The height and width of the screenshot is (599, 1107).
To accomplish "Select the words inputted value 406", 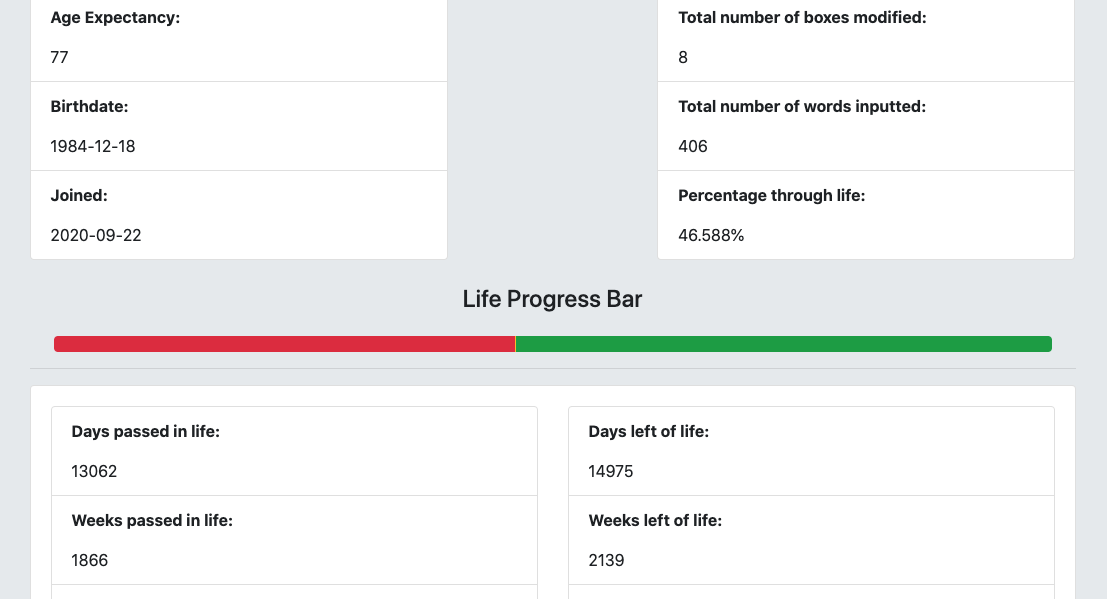I will pyautogui.click(x=693, y=146).
